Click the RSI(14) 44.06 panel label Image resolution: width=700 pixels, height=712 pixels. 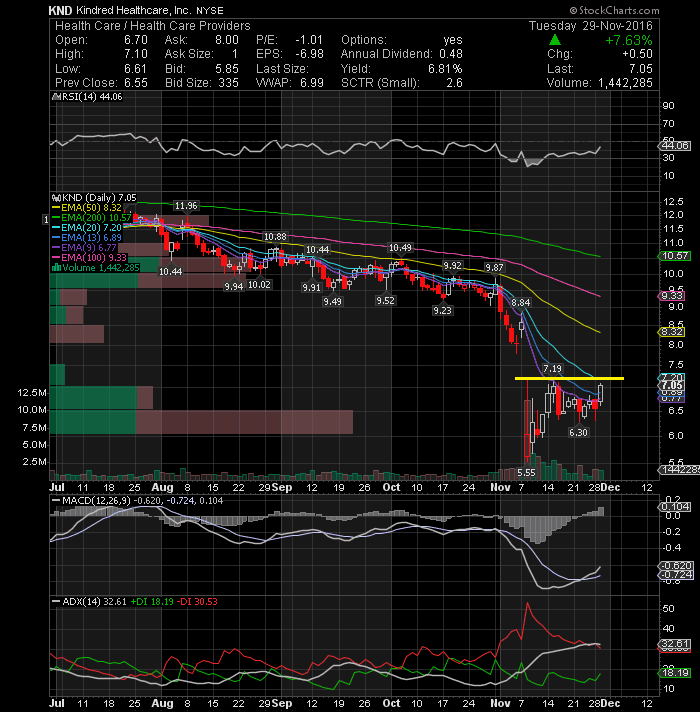click(x=92, y=97)
